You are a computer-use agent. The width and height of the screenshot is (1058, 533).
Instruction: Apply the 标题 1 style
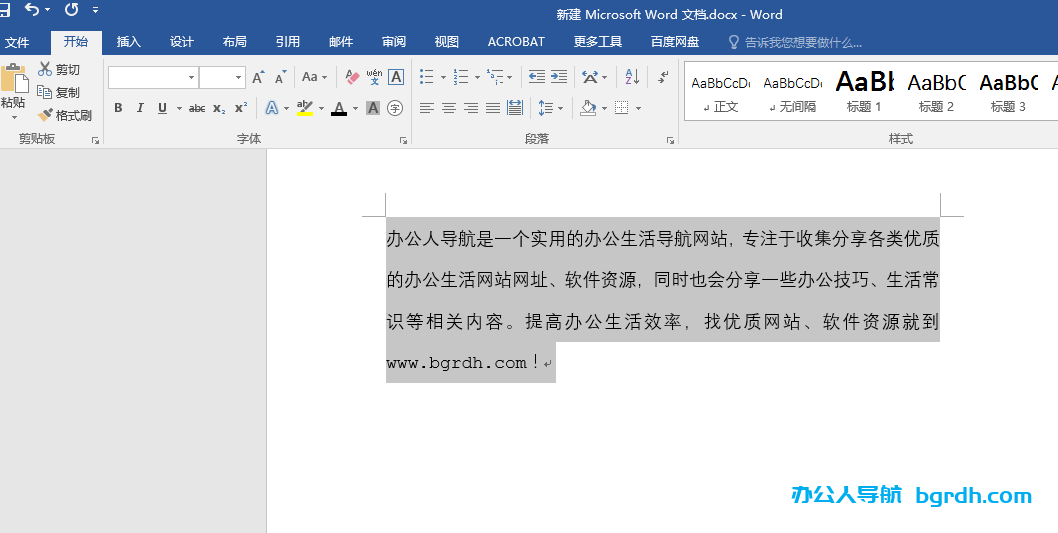[864, 92]
